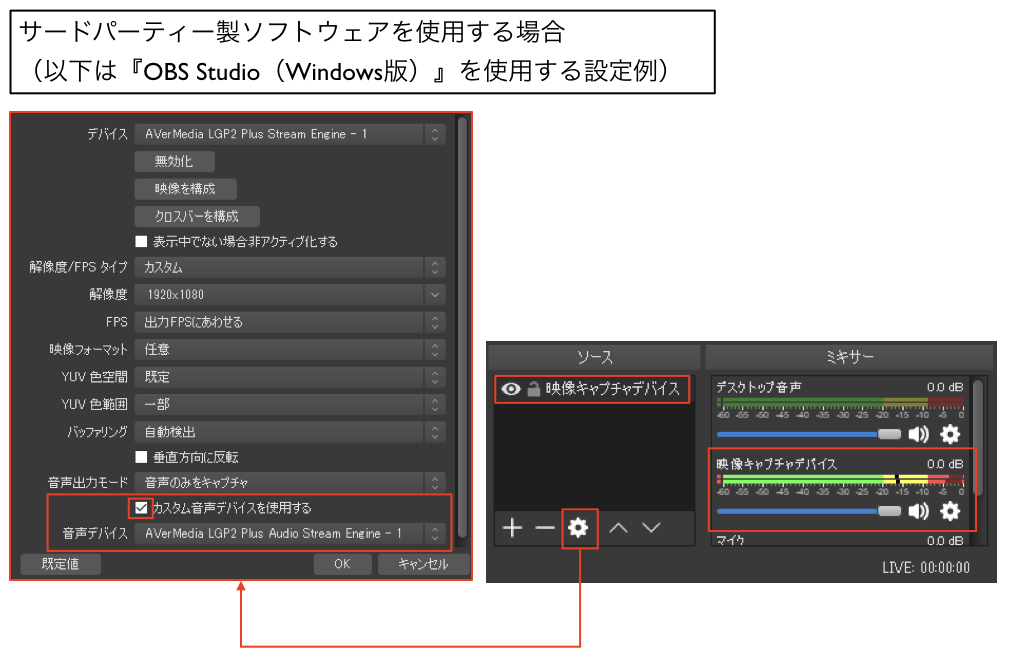The height and width of the screenshot is (660, 1009).
Task: Mute デスクトップ音声 speaker icon
Action: [919, 434]
